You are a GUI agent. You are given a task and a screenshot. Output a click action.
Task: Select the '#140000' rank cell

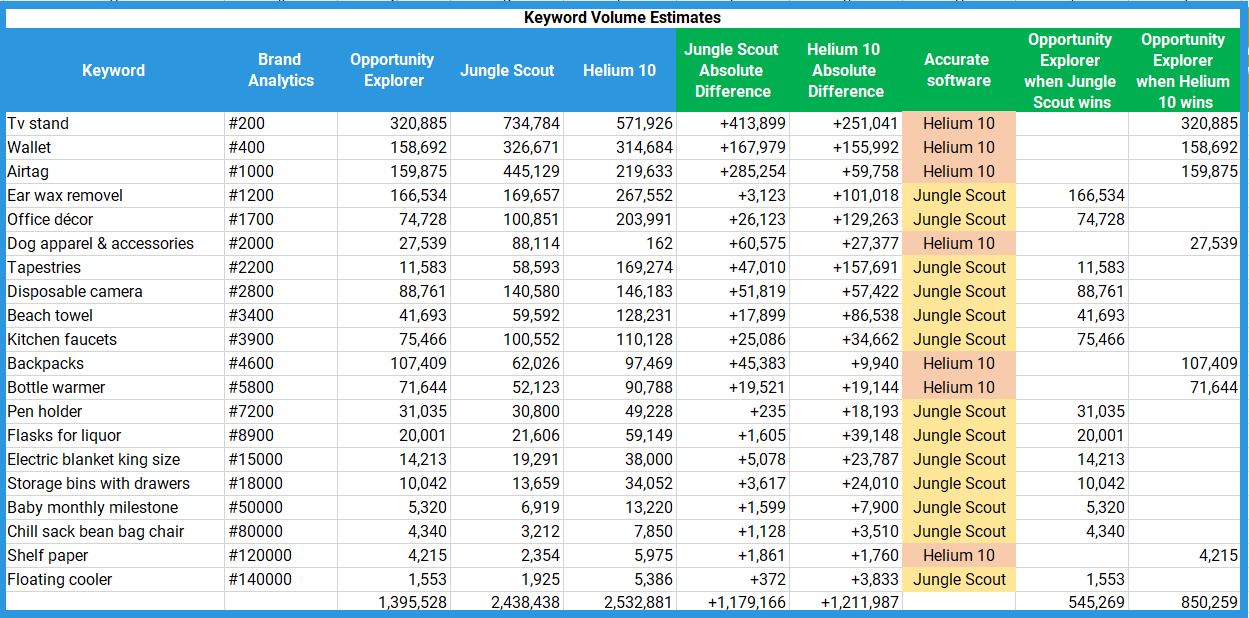point(281,580)
